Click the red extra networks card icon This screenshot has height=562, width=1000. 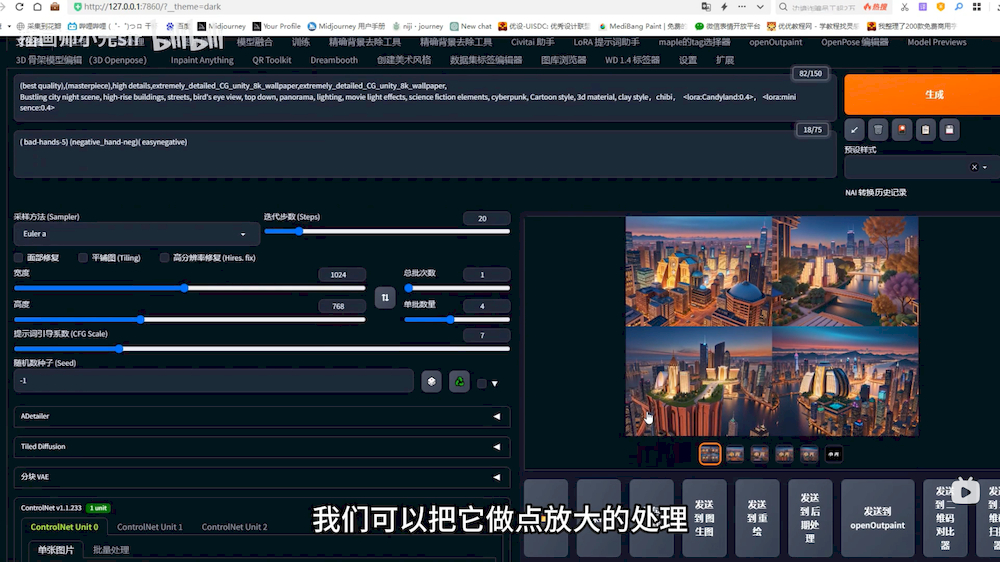pos(902,129)
